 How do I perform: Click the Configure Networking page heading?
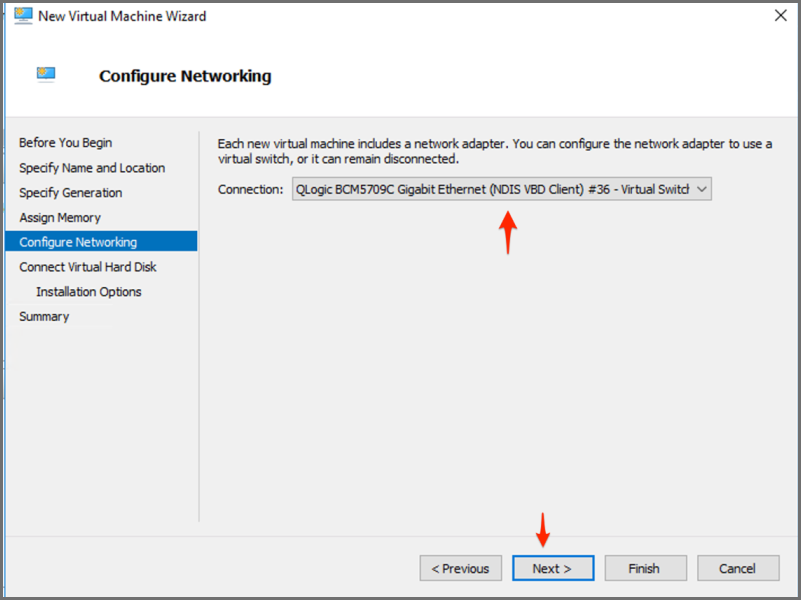(x=185, y=76)
